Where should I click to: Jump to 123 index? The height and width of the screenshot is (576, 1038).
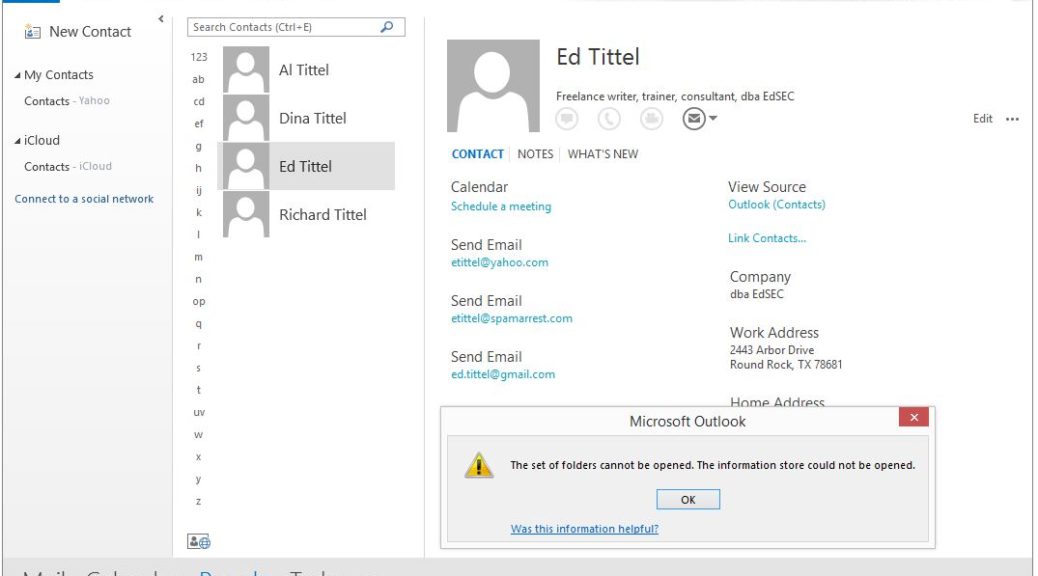[199, 57]
